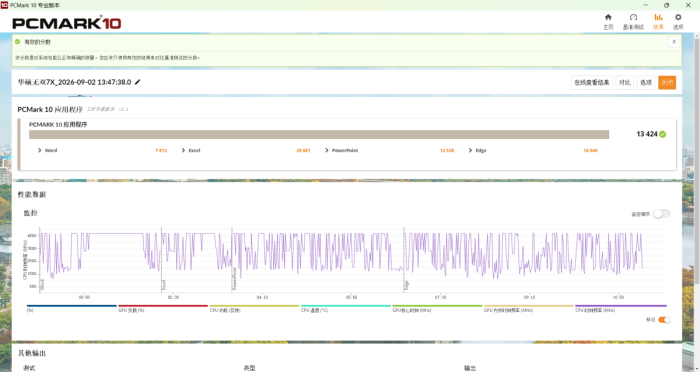This screenshot has height=372, width=700.
Task: Open the Home tab
Action: pyautogui.click(x=608, y=21)
